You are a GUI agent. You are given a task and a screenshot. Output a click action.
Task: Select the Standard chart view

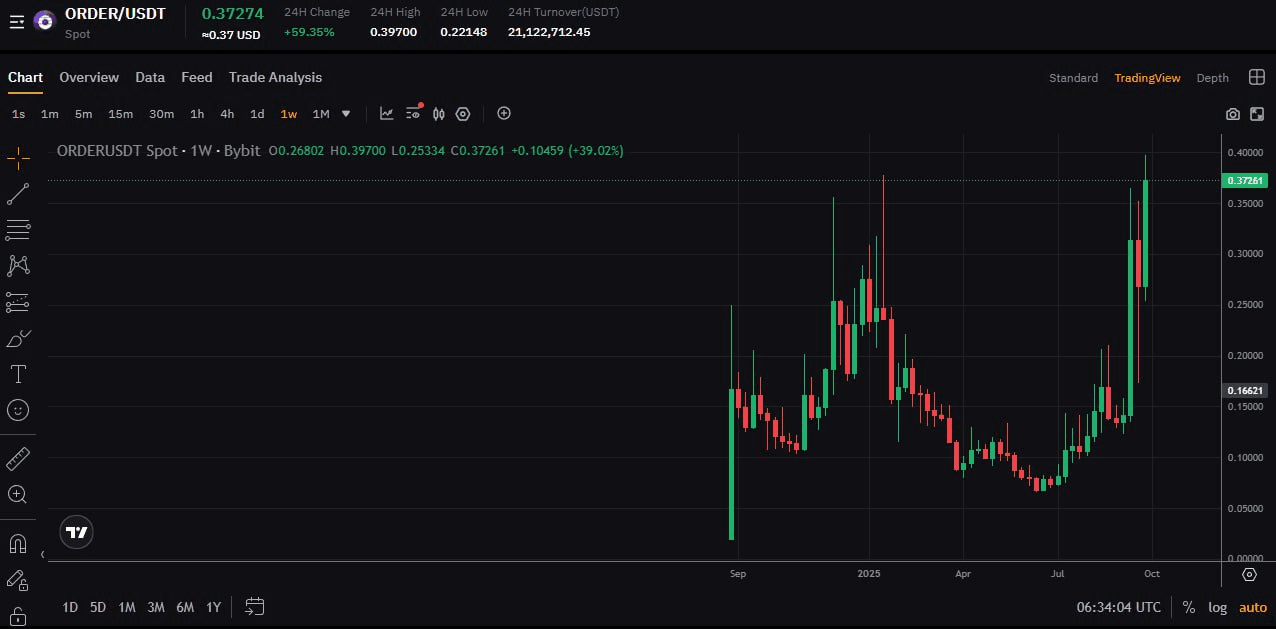tap(1073, 77)
